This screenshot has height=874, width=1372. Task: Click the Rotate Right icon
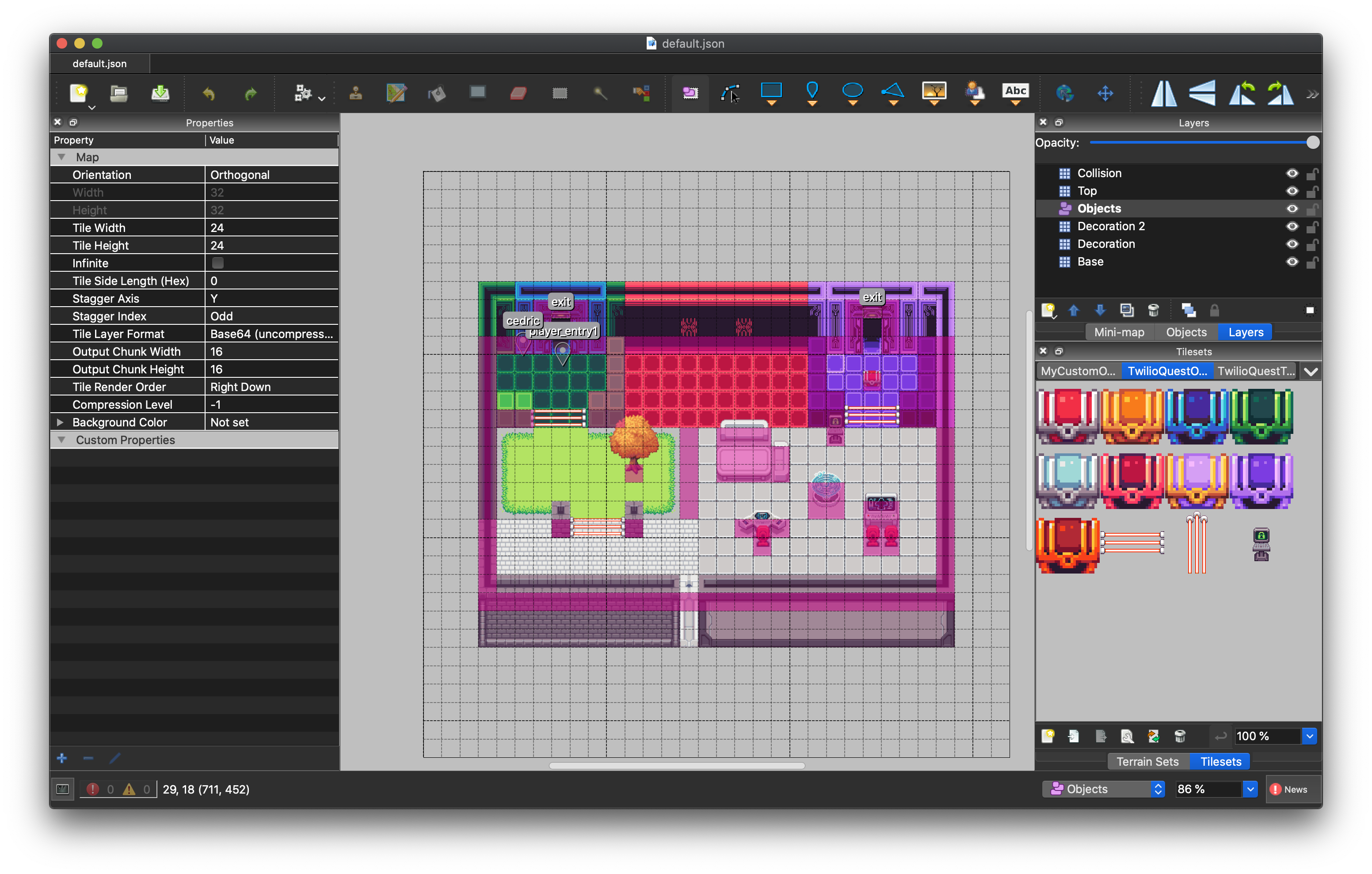click(1280, 93)
